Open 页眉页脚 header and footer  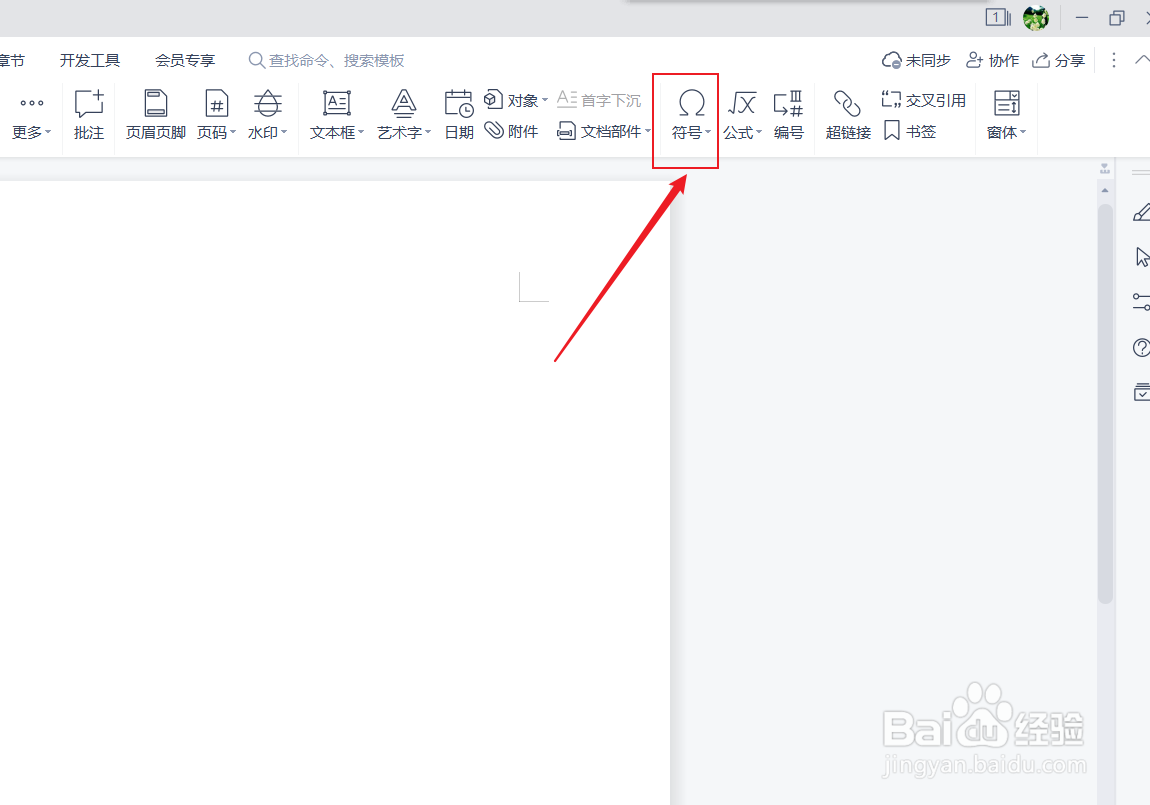point(155,114)
